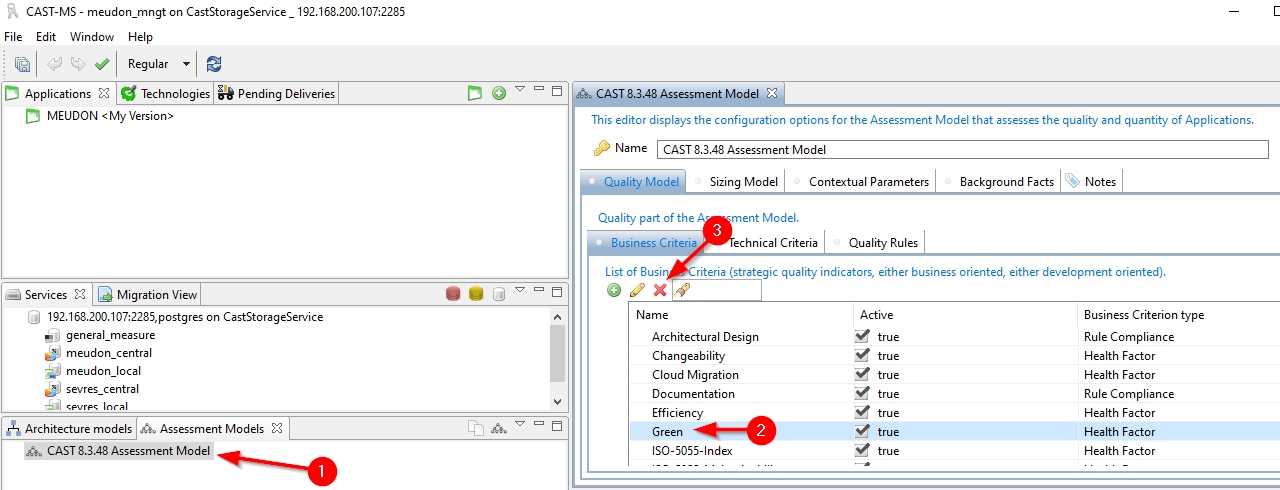
Task: Switch to the Technical Criteria tab
Action: (x=773, y=242)
